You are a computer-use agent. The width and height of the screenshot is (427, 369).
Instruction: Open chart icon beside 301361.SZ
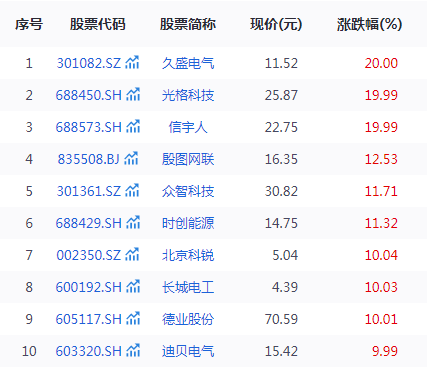point(132,190)
